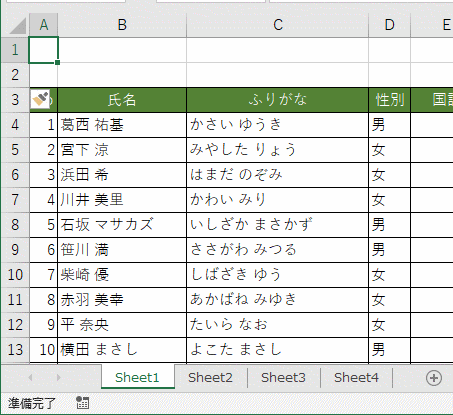
Task: Click the select-all corner triangle
Action: [18, 26]
